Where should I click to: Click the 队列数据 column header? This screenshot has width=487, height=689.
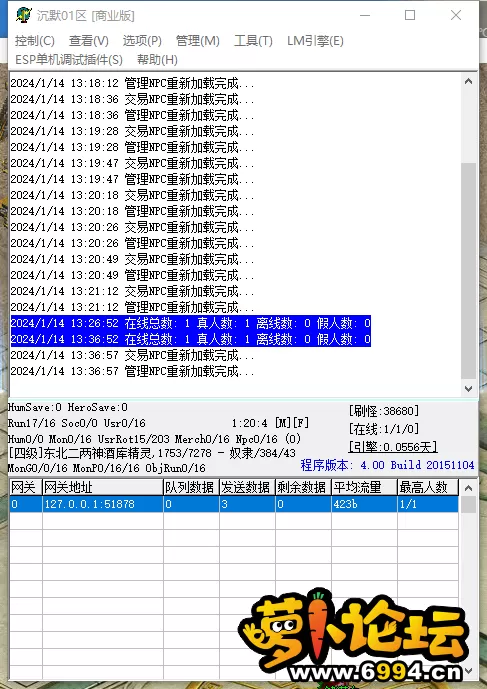coord(191,487)
